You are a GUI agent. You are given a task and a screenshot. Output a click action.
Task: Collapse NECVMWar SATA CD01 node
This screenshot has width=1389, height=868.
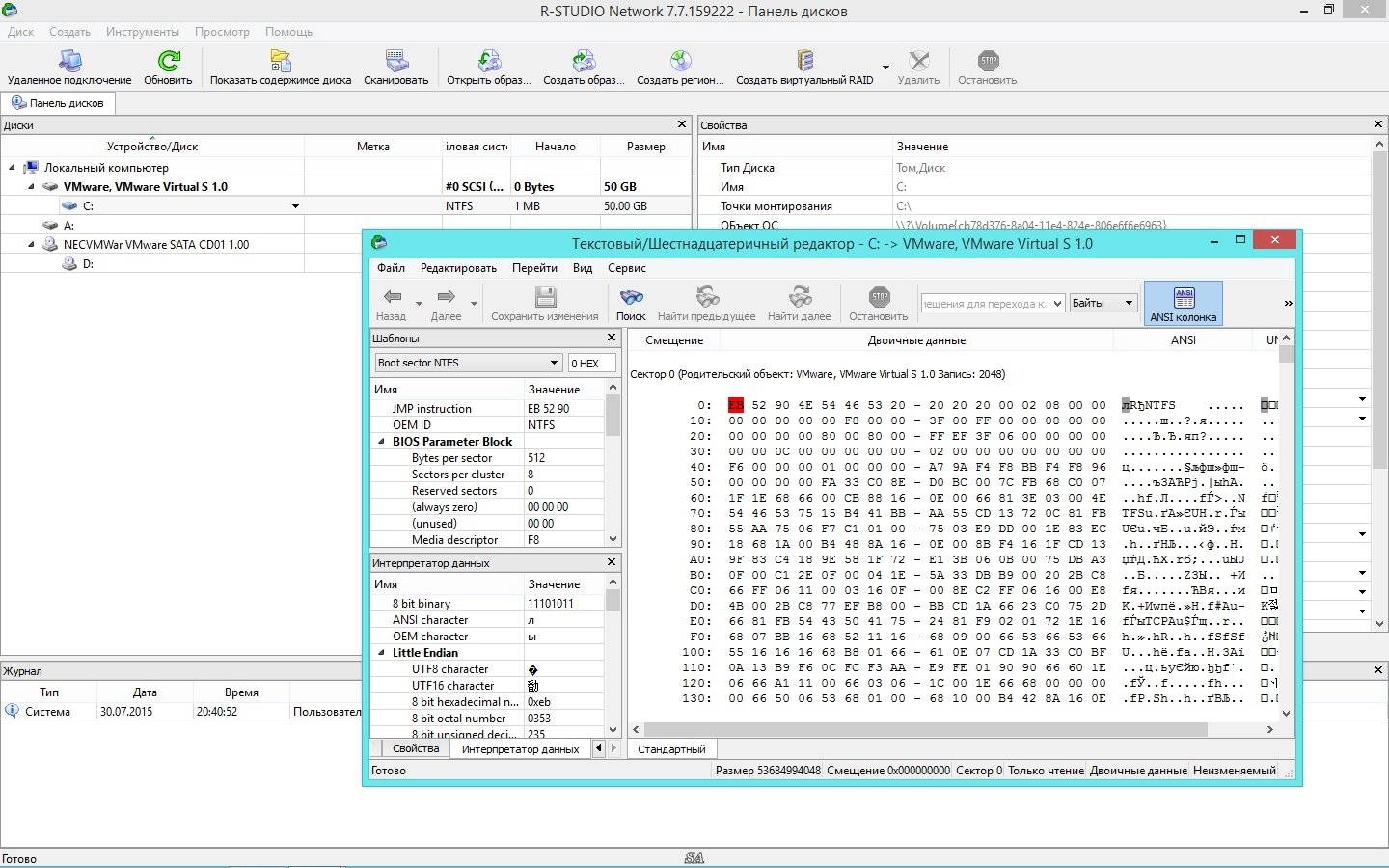click(31, 245)
